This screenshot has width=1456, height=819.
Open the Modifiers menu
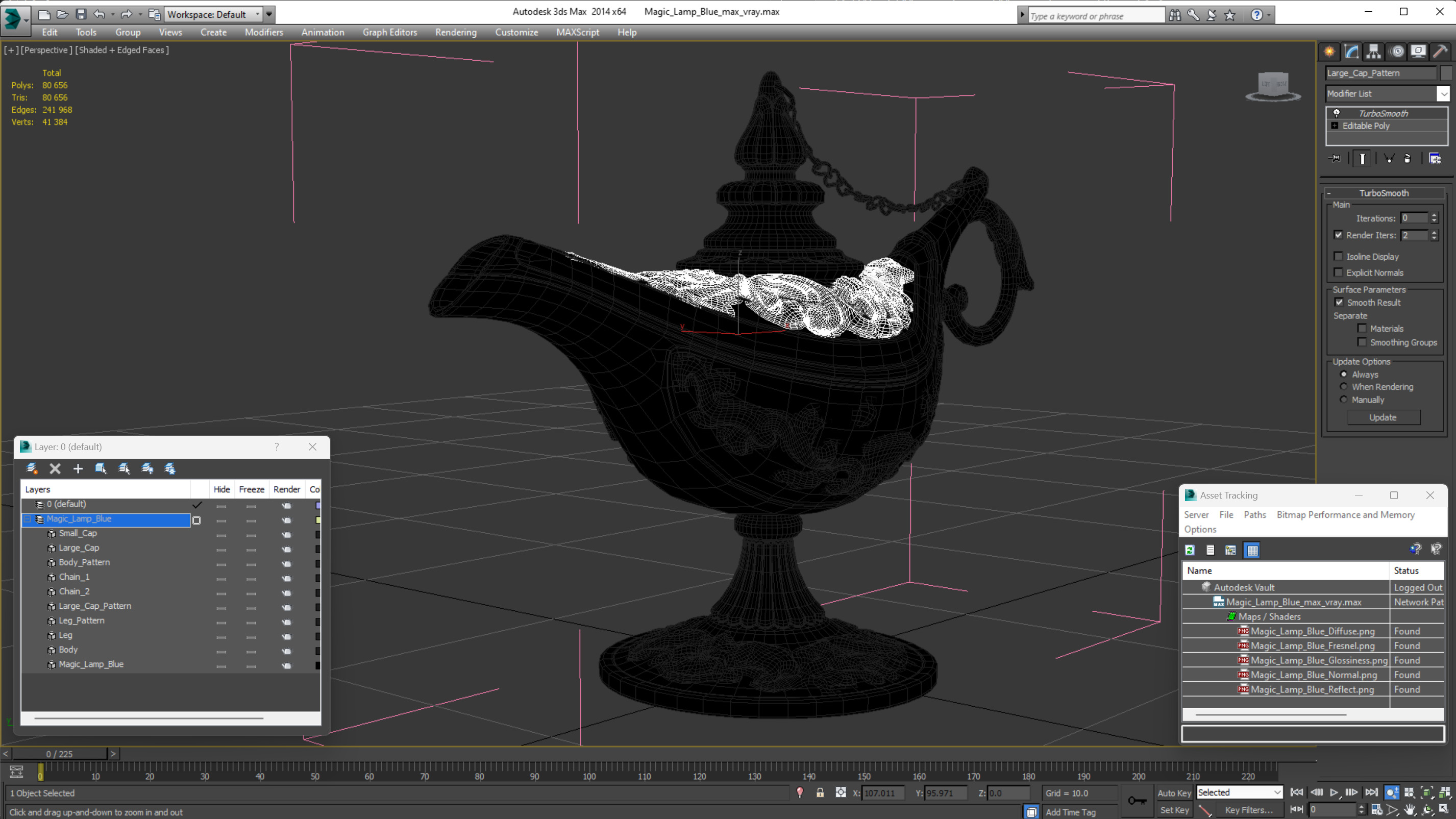coord(263,32)
